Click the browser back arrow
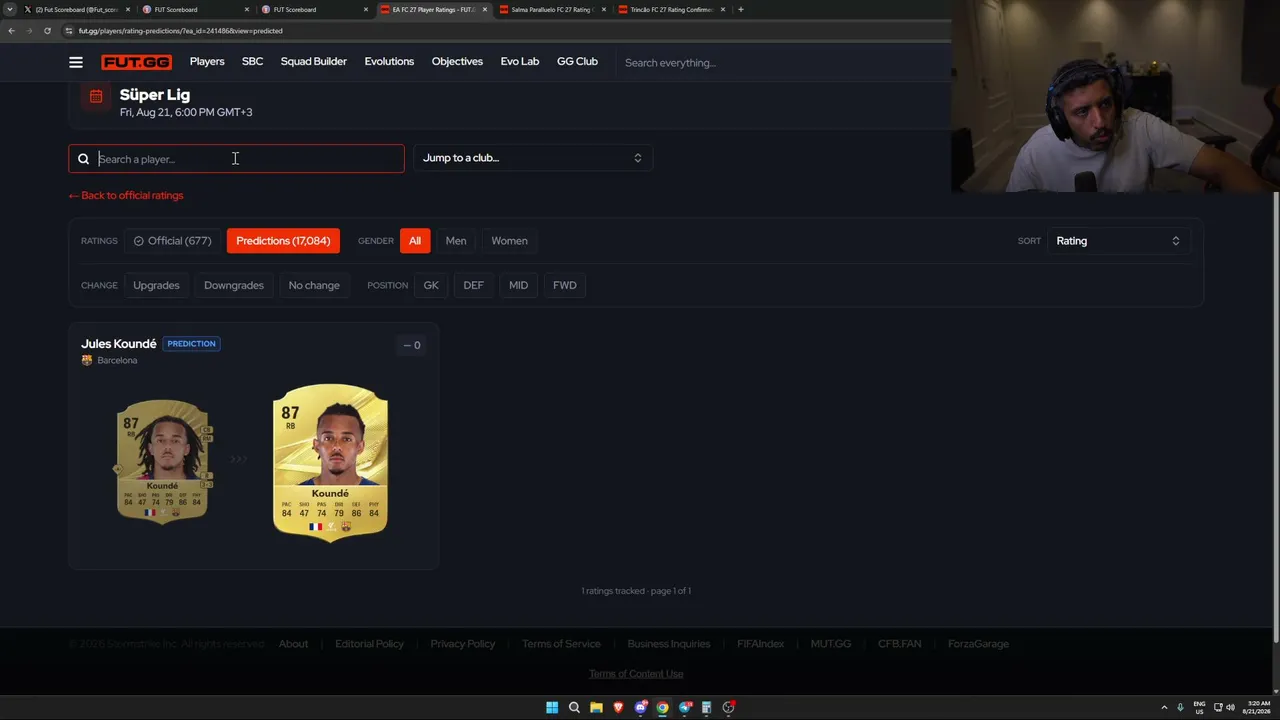 click(x=11, y=31)
